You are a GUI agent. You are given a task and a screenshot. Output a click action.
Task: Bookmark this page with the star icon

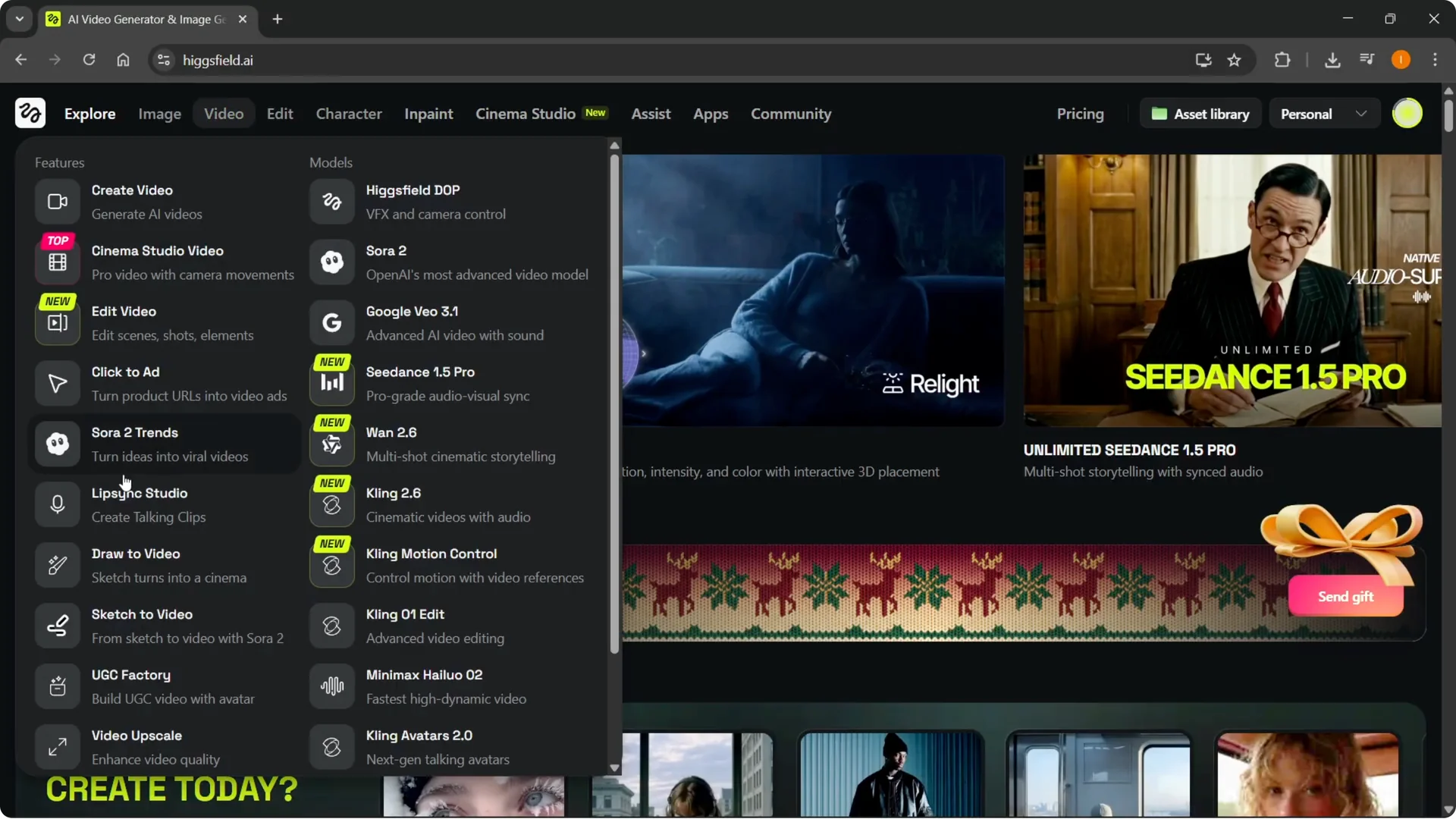[x=1235, y=60]
